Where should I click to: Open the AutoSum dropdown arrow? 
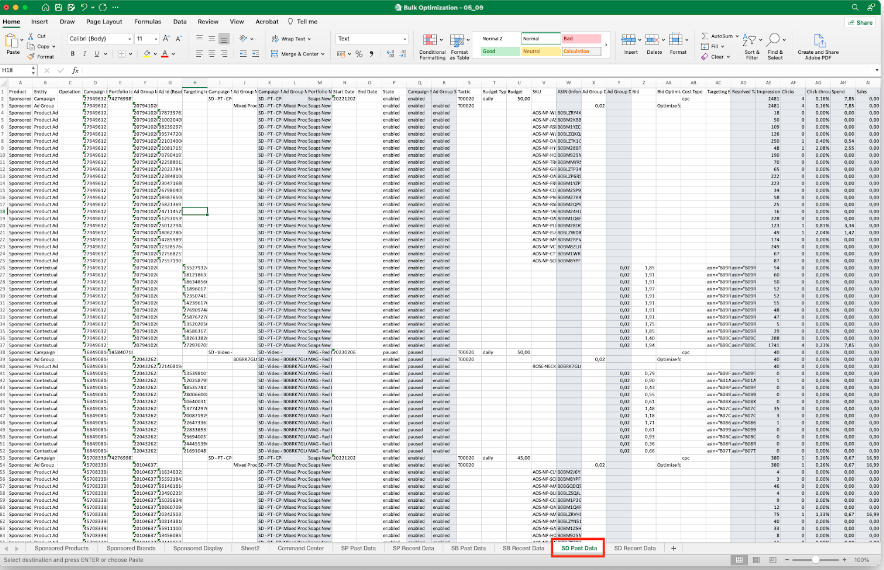(x=736, y=37)
